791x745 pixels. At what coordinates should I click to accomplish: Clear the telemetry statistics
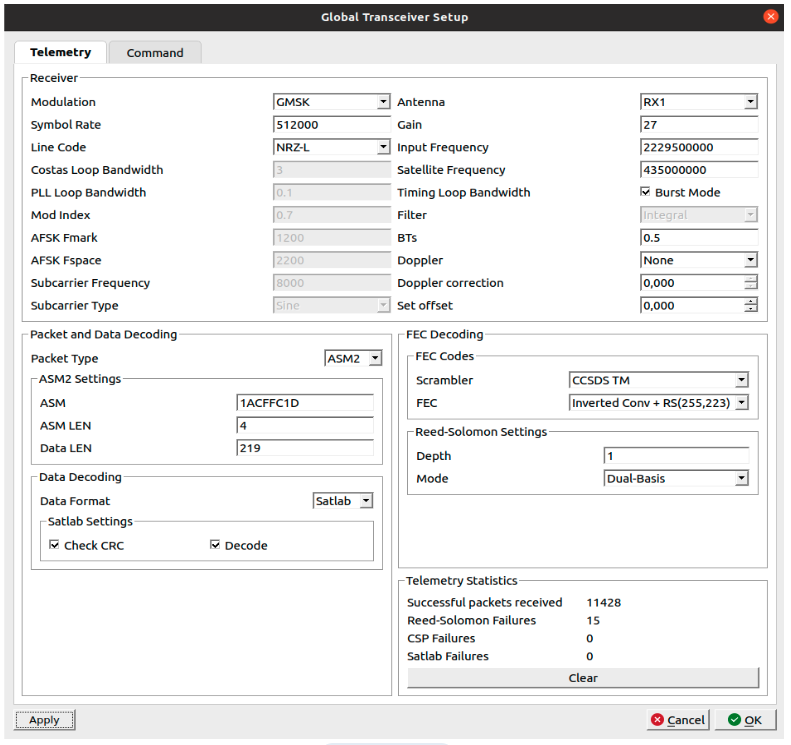[583, 678]
